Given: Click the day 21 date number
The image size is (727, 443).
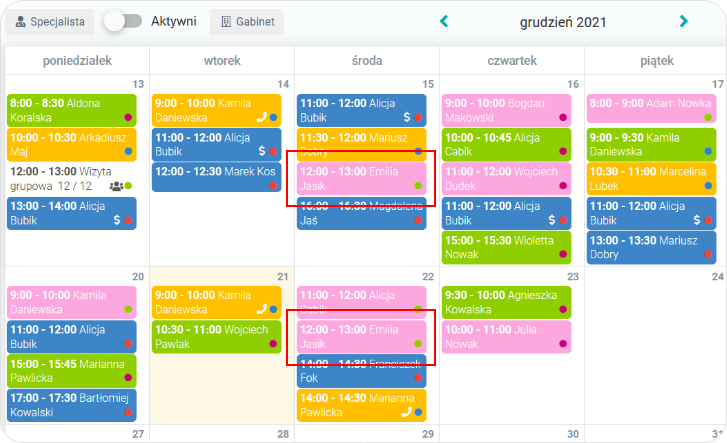Looking at the screenshot, I should [282, 276].
